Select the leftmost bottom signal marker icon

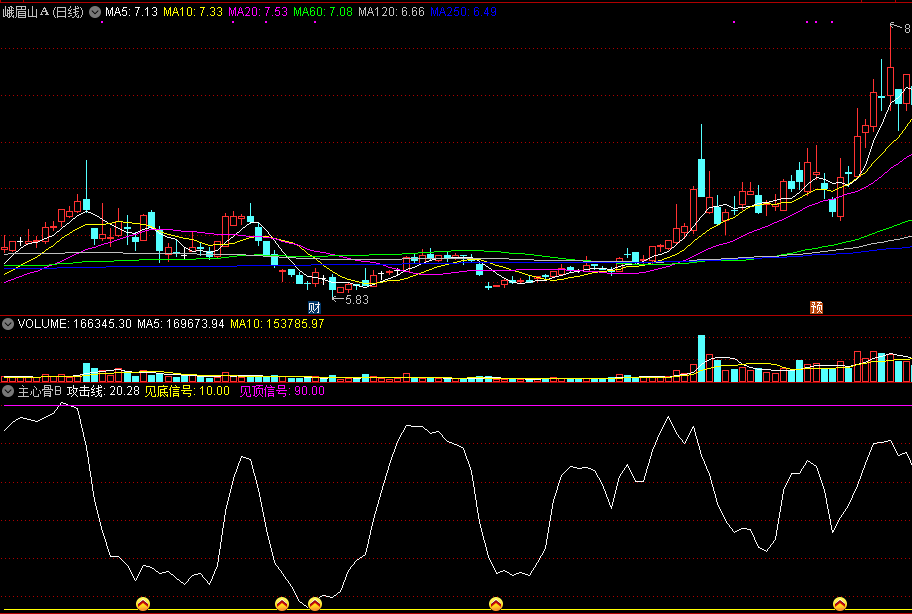[x=142, y=604]
